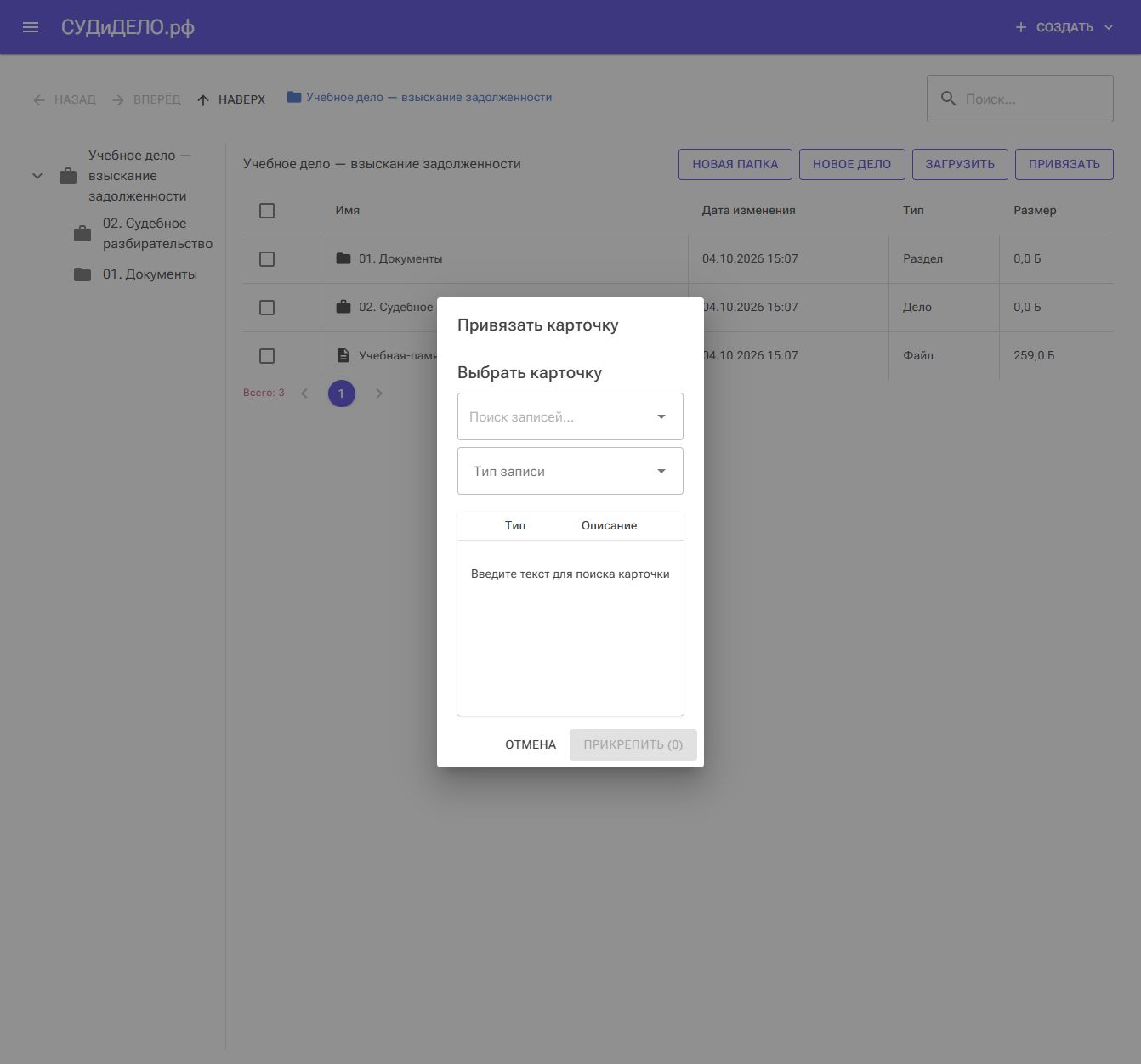This screenshot has width=1141, height=1064.
Task: Click Тип column header in dialog table
Action: [515, 525]
